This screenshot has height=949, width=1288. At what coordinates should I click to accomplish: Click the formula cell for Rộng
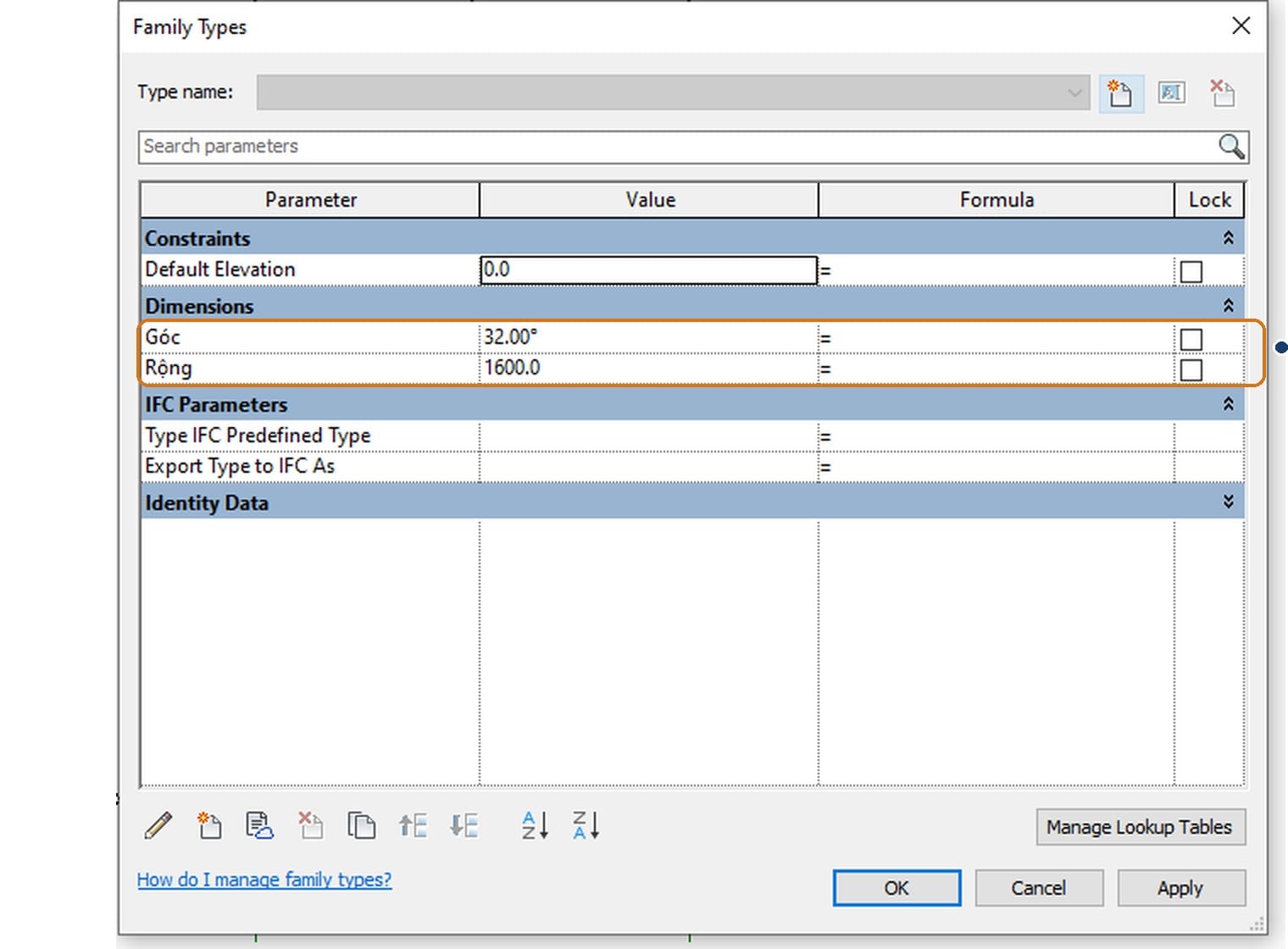tap(997, 368)
